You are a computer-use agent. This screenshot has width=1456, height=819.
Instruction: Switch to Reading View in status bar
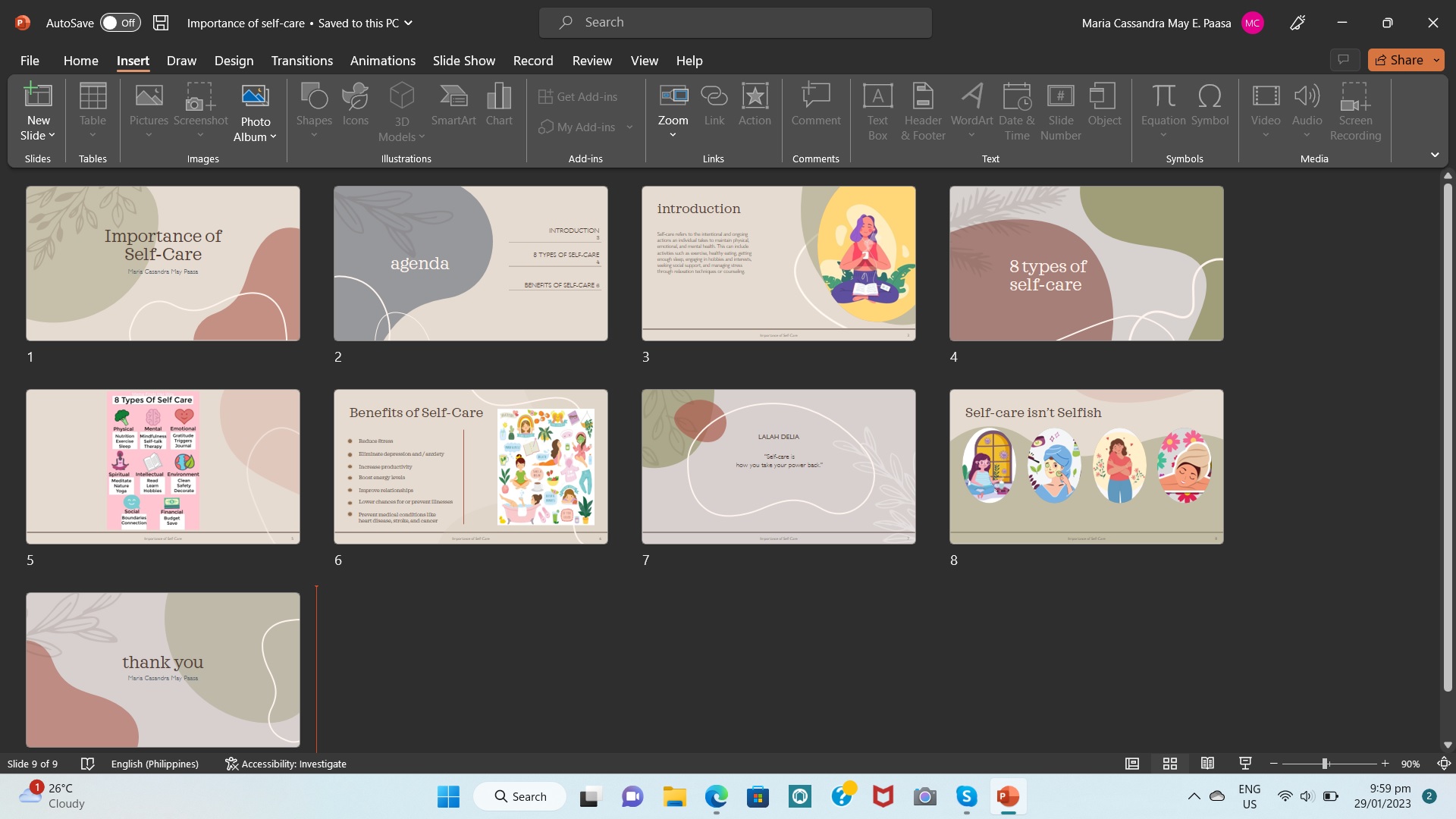[x=1207, y=764]
